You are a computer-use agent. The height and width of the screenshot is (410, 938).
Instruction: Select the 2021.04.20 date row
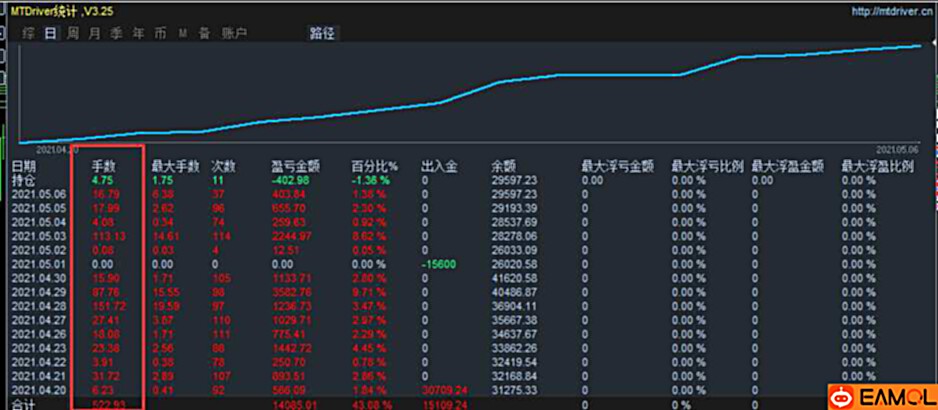tap(39, 389)
